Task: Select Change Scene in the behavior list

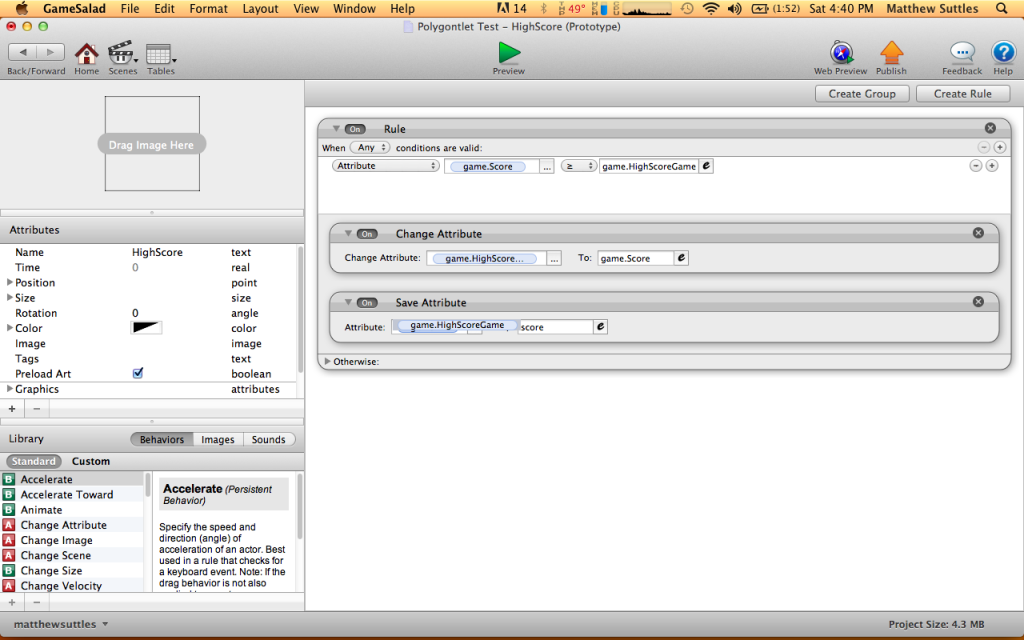Action: pos(55,555)
